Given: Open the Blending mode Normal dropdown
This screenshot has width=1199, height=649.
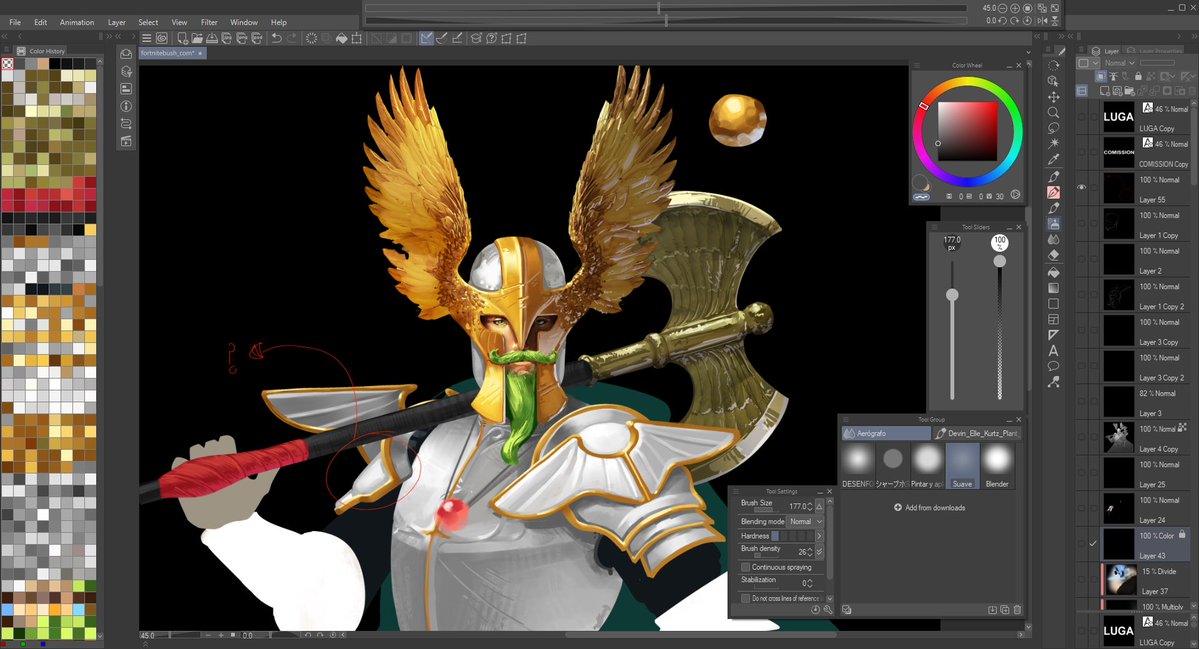Looking at the screenshot, I should (806, 521).
